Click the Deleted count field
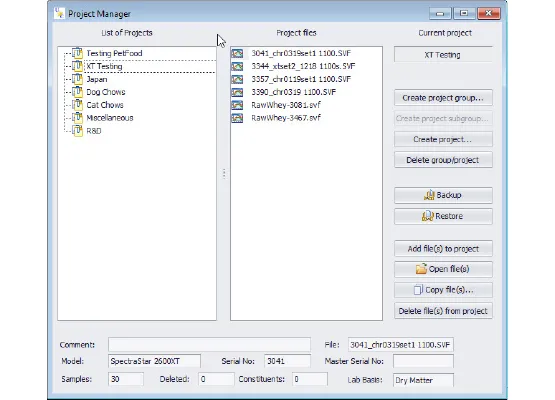This screenshot has width=555, height=400. (216, 379)
